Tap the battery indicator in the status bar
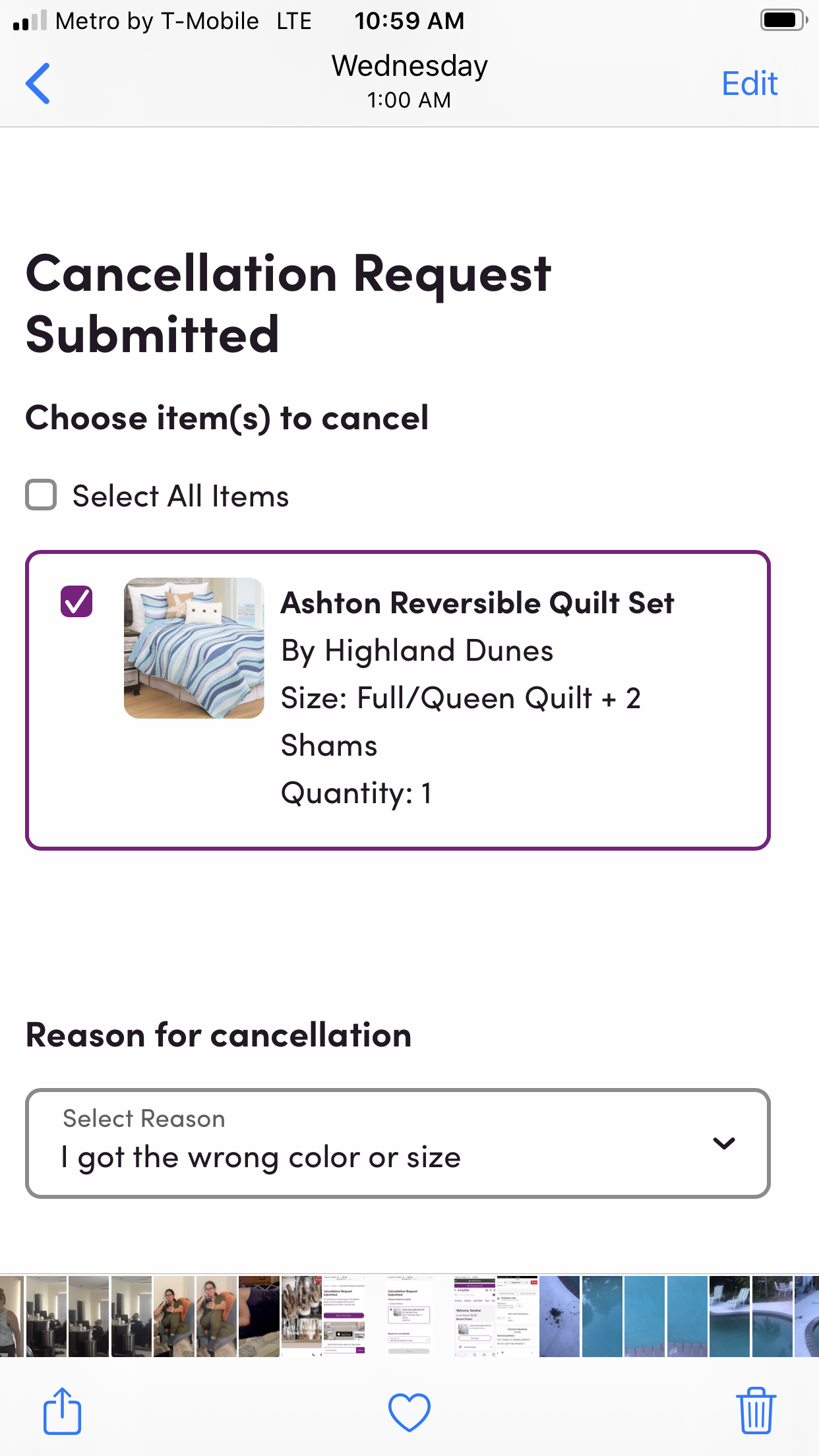Screen dimensions: 819x1456 click(783, 20)
